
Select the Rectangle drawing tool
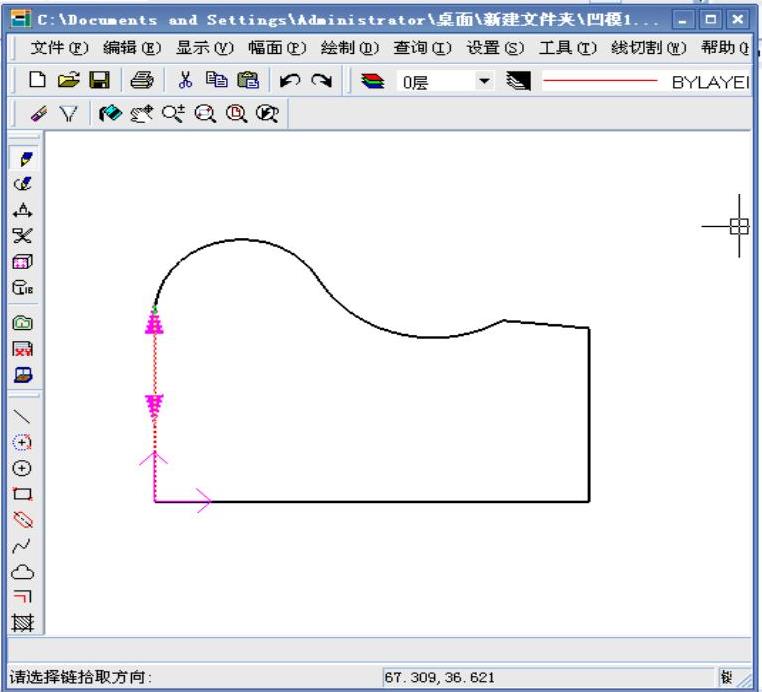[x=22, y=493]
